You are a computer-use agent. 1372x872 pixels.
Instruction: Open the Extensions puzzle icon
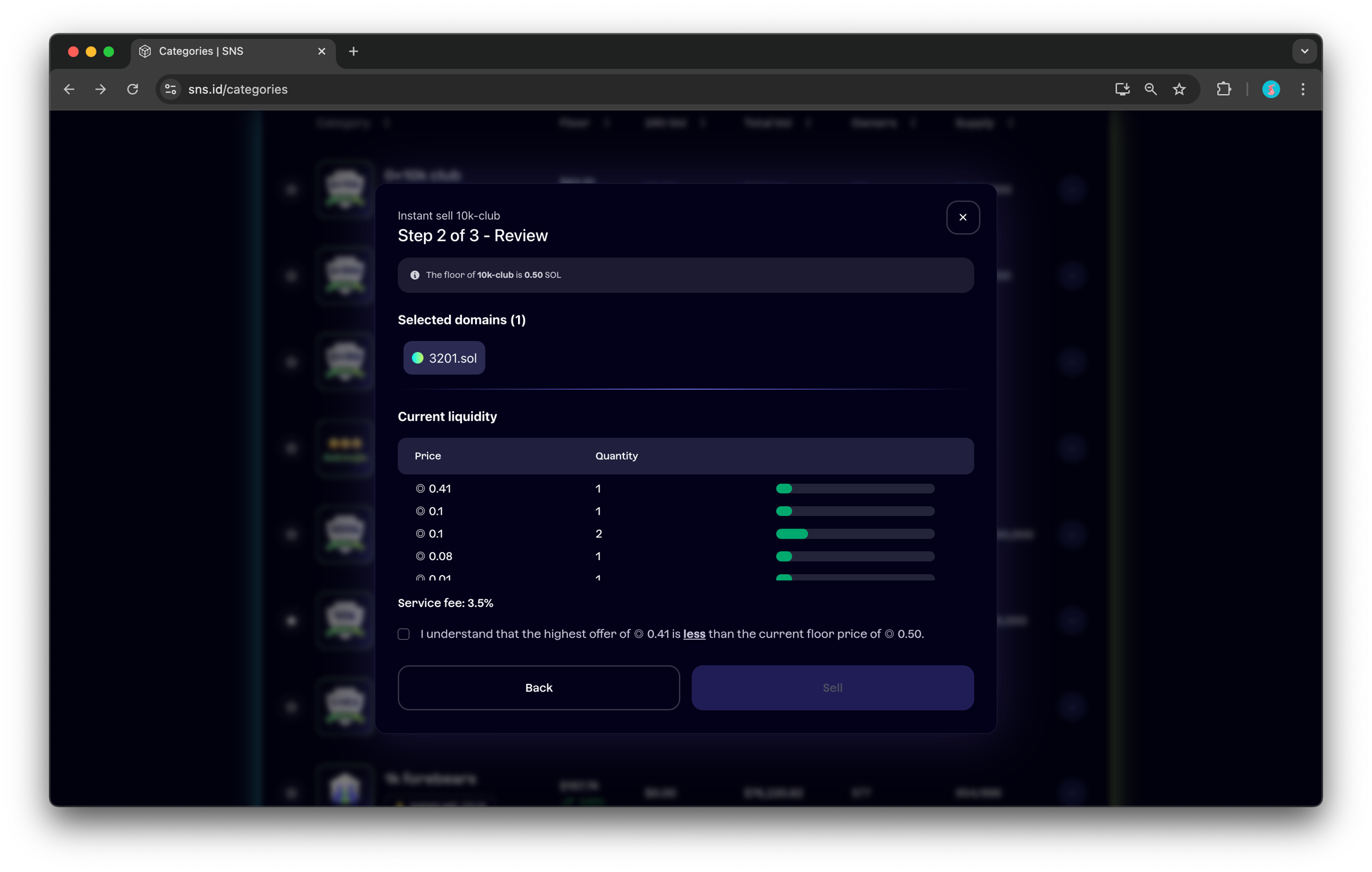pos(1223,89)
